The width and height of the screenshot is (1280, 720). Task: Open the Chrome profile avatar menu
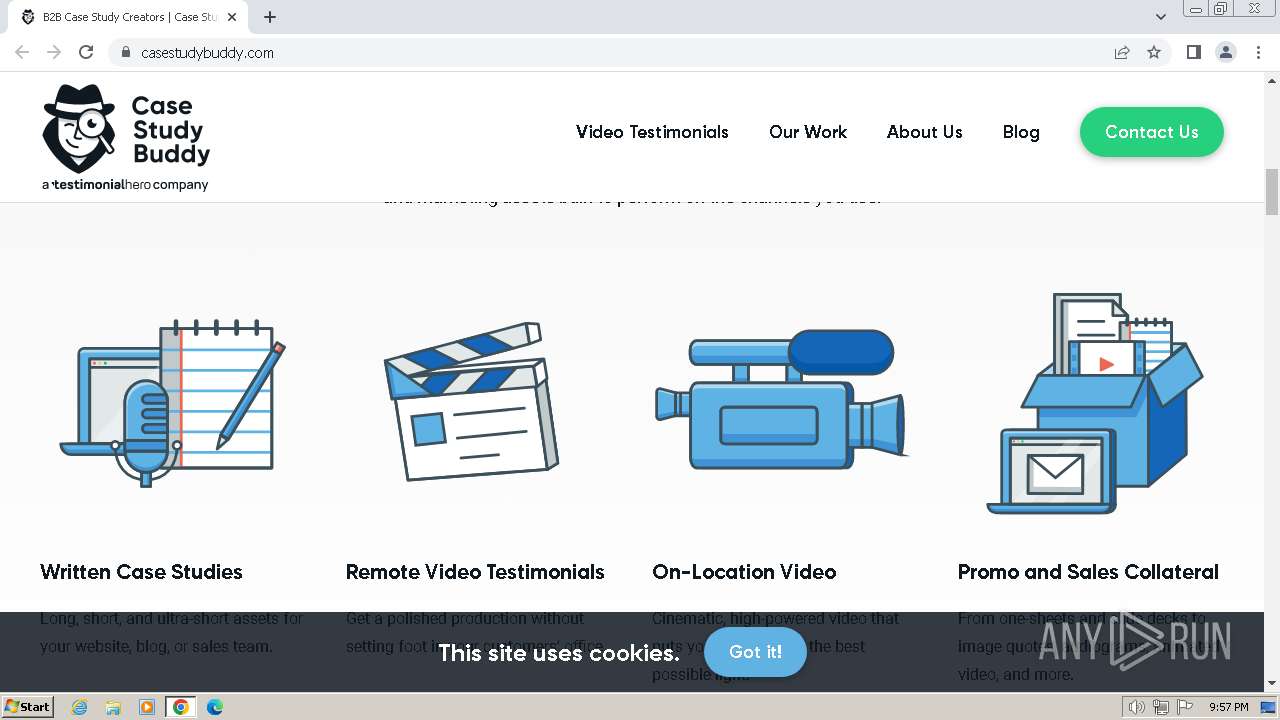tap(1226, 52)
